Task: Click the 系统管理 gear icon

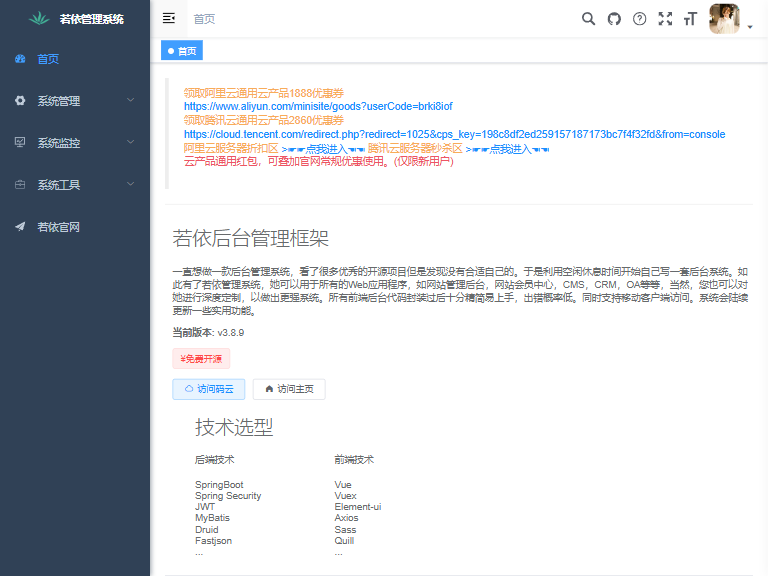Action: point(20,101)
